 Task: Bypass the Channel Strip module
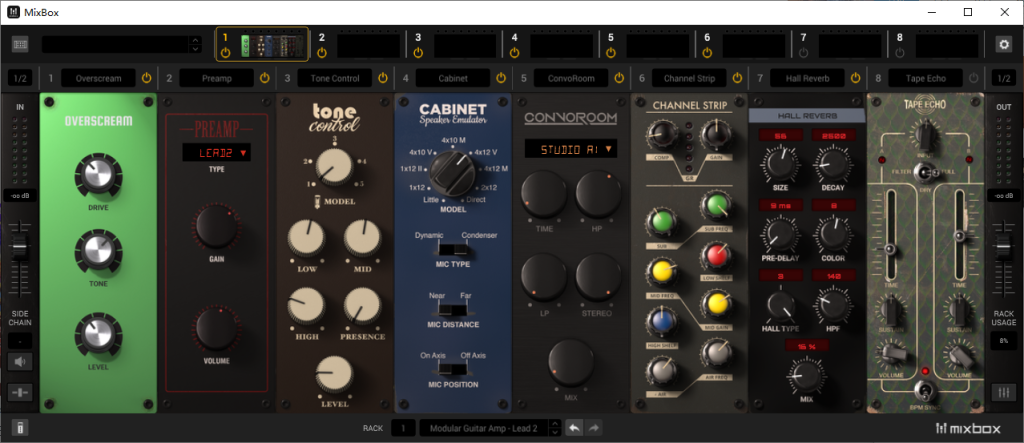pyautogui.click(x=737, y=78)
